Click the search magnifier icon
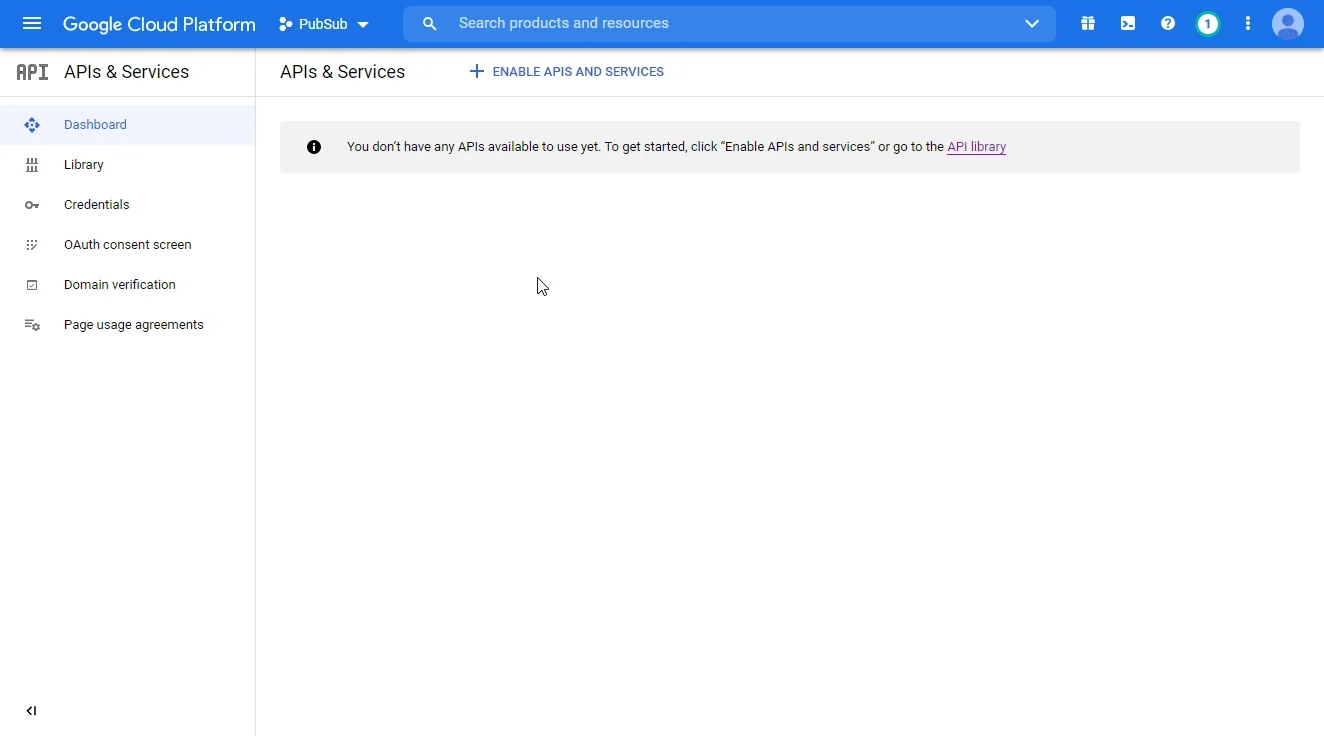This screenshot has width=1324, height=736. click(x=429, y=23)
